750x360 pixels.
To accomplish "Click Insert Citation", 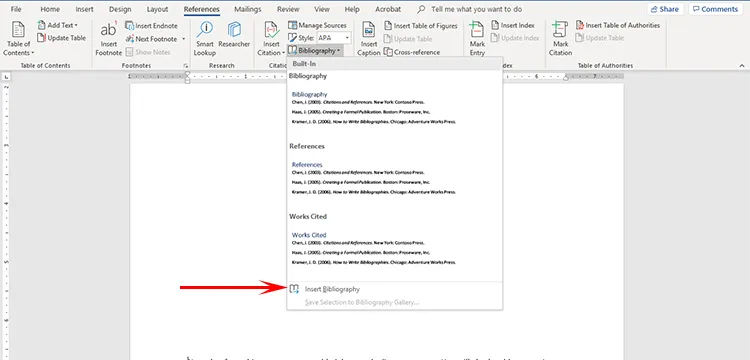I will click(x=272, y=39).
